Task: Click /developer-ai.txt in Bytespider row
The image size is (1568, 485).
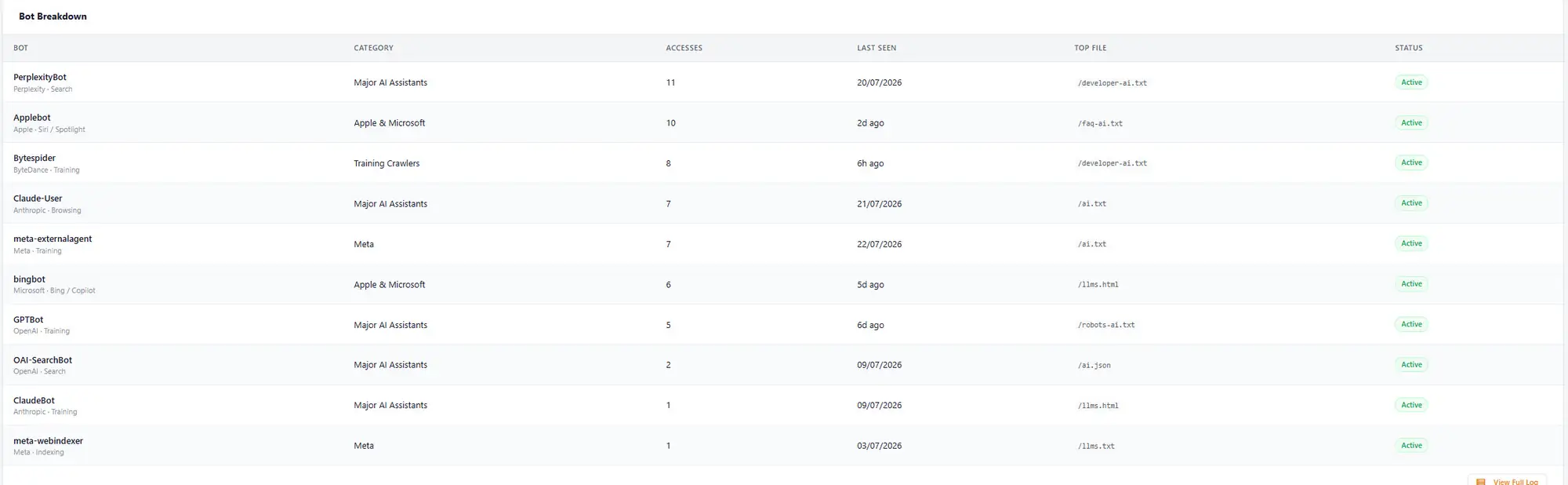Action: 1112,163
